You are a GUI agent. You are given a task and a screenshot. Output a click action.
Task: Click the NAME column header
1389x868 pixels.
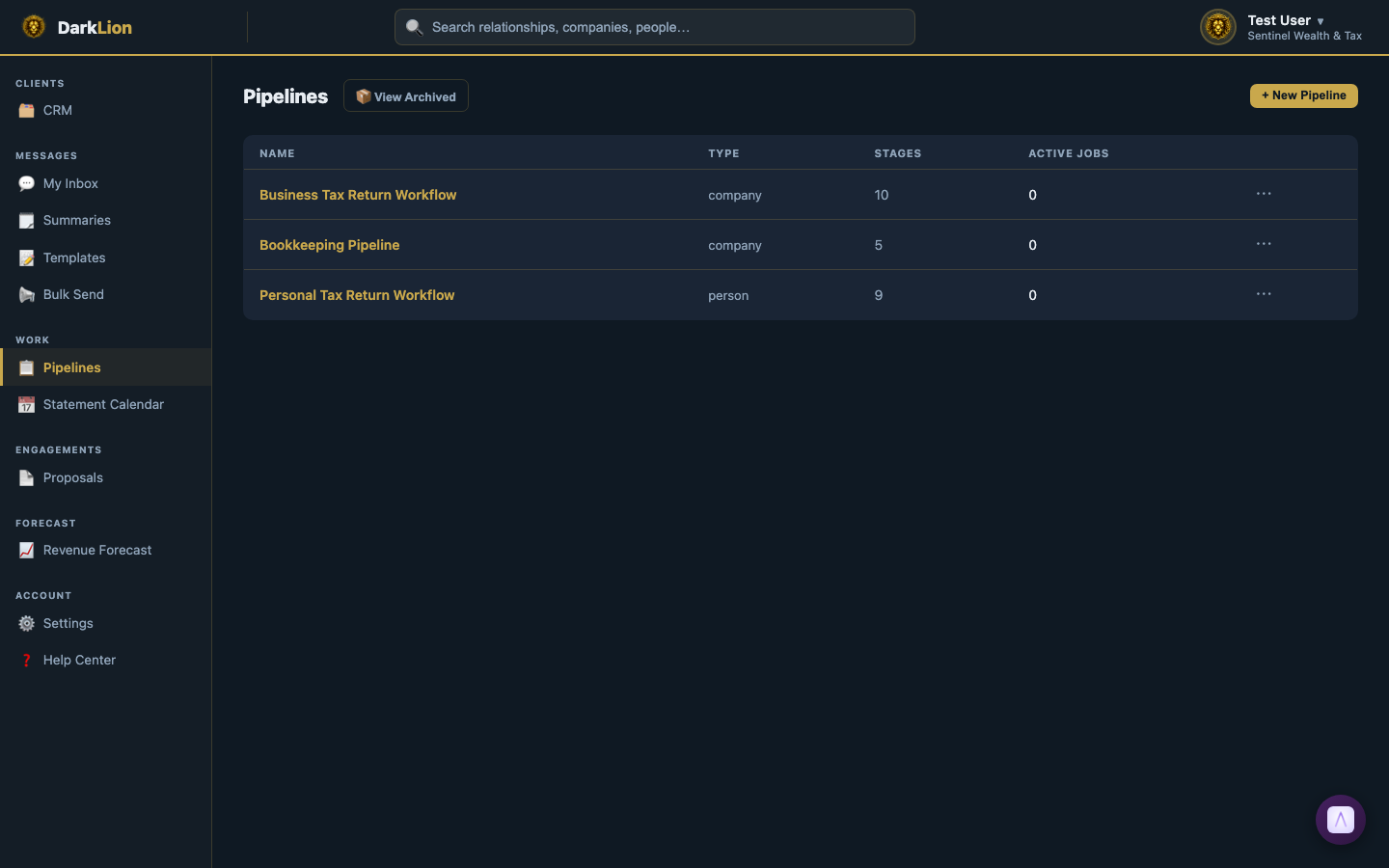(x=277, y=153)
